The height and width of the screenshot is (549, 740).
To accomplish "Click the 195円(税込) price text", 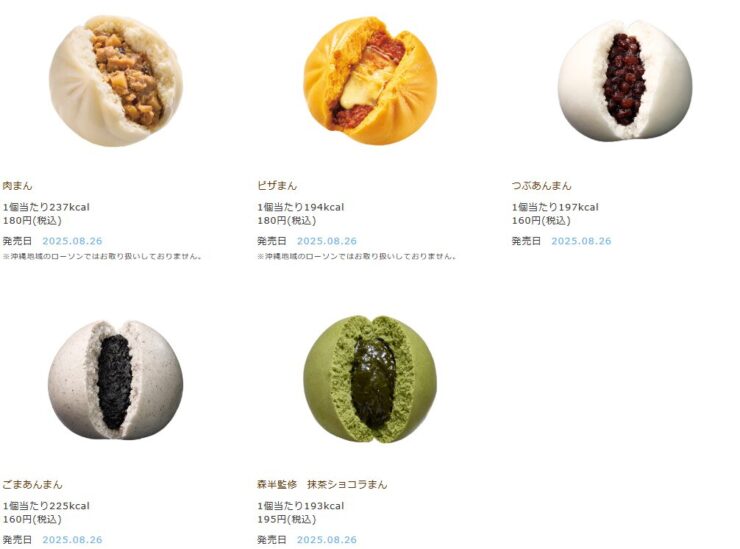I will (x=286, y=519).
